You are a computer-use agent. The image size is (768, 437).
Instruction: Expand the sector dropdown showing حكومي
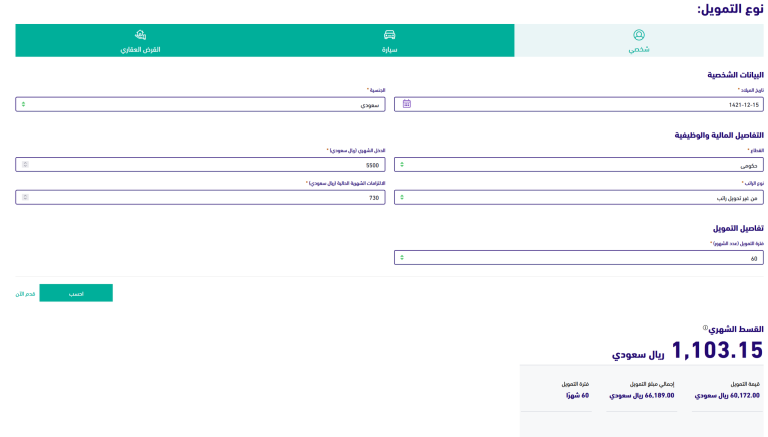coord(578,165)
